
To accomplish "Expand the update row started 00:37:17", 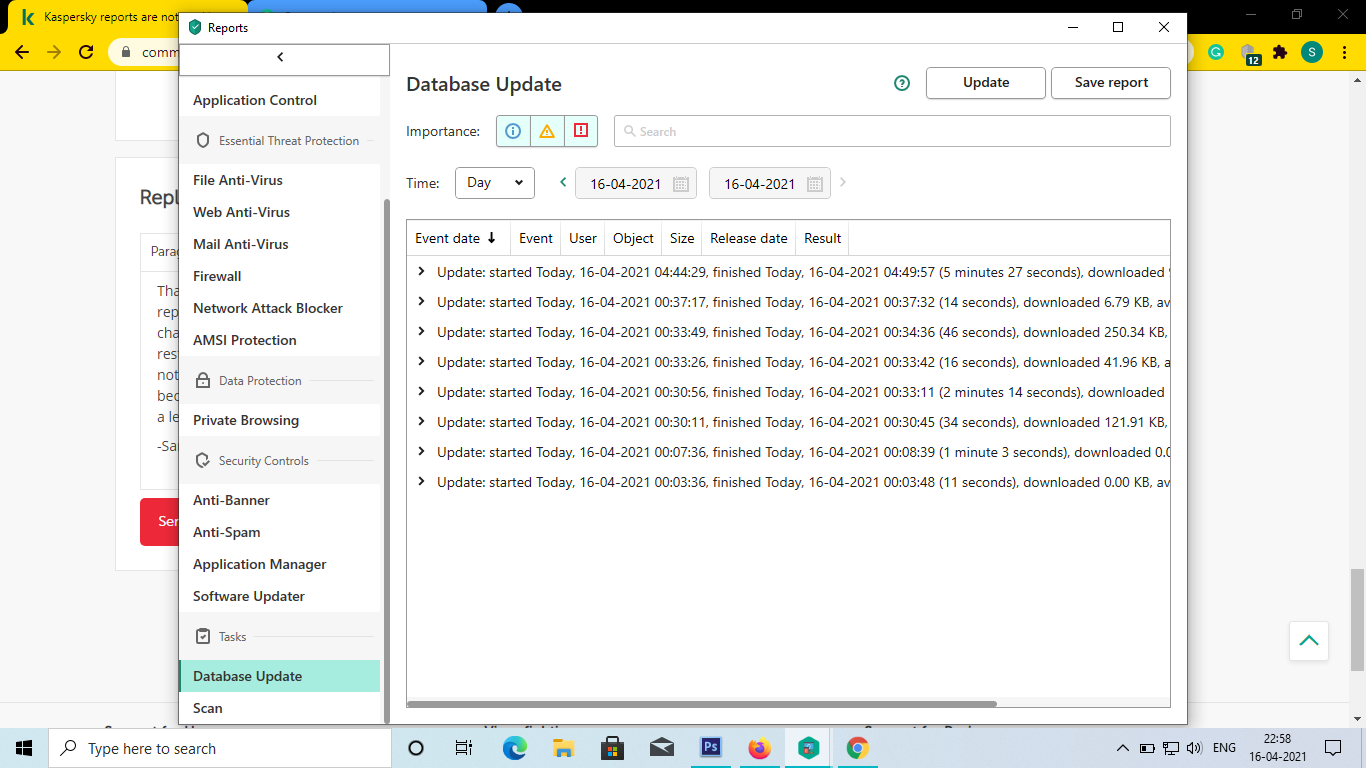I will [x=421, y=302].
